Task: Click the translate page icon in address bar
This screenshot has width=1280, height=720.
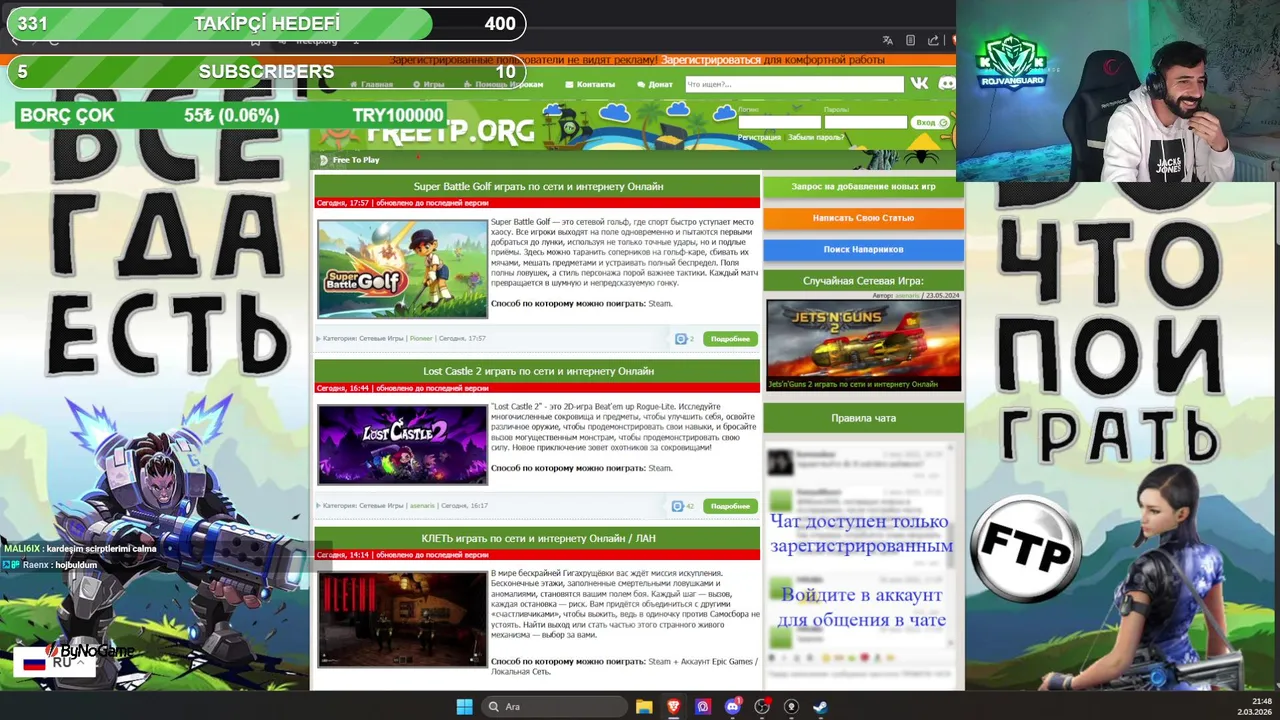Action: 887,40
